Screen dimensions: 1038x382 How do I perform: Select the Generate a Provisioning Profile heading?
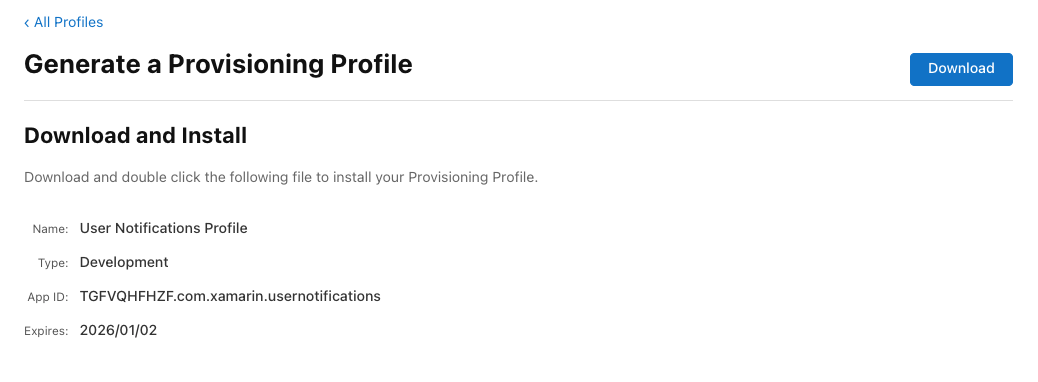[218, 65]
